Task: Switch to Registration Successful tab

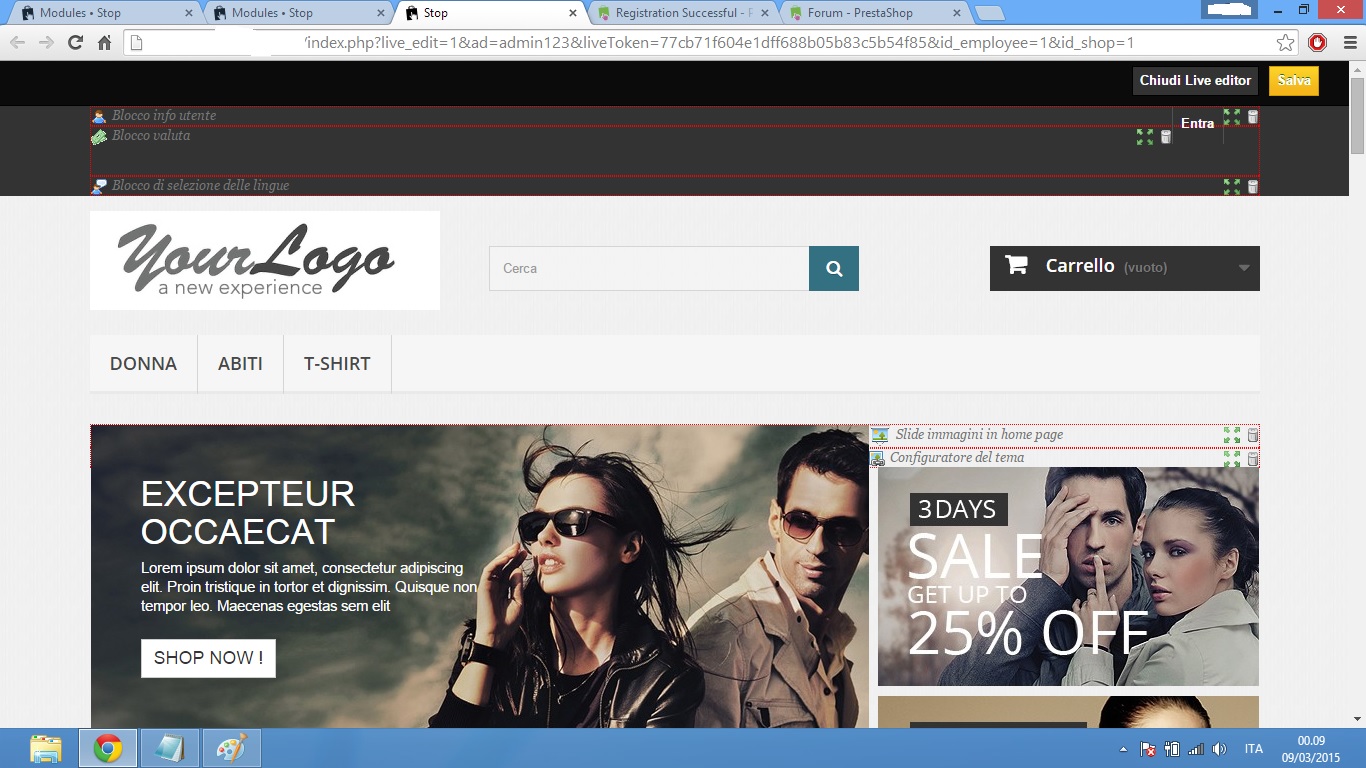Action: coord(682,13)
